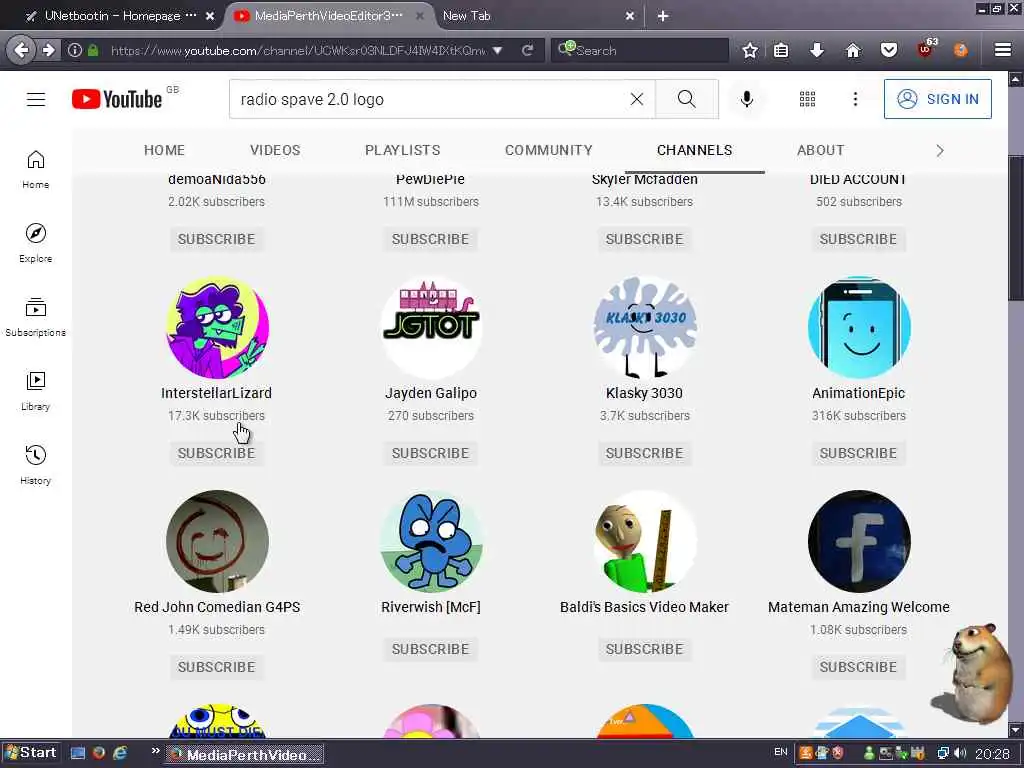Open the Klasky 3030 channel avatar
The height and width of the screenshot is (768, 1024).
tap(645, 327)
